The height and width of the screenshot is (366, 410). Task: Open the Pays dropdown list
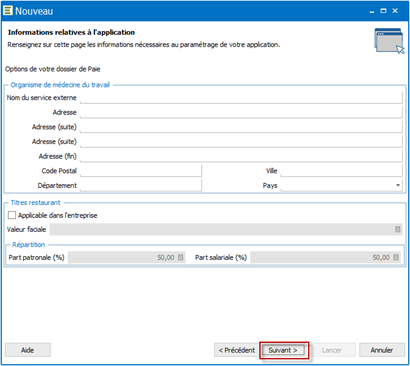[398, 185]
